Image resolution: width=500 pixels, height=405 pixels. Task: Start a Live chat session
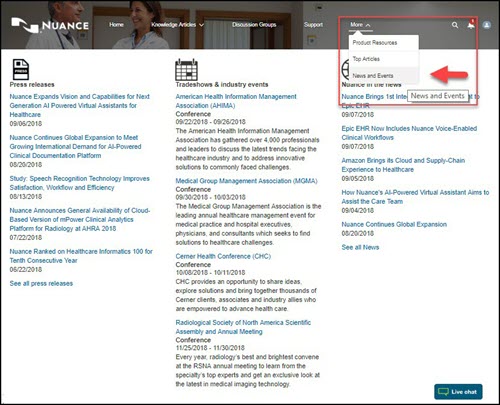458,392
